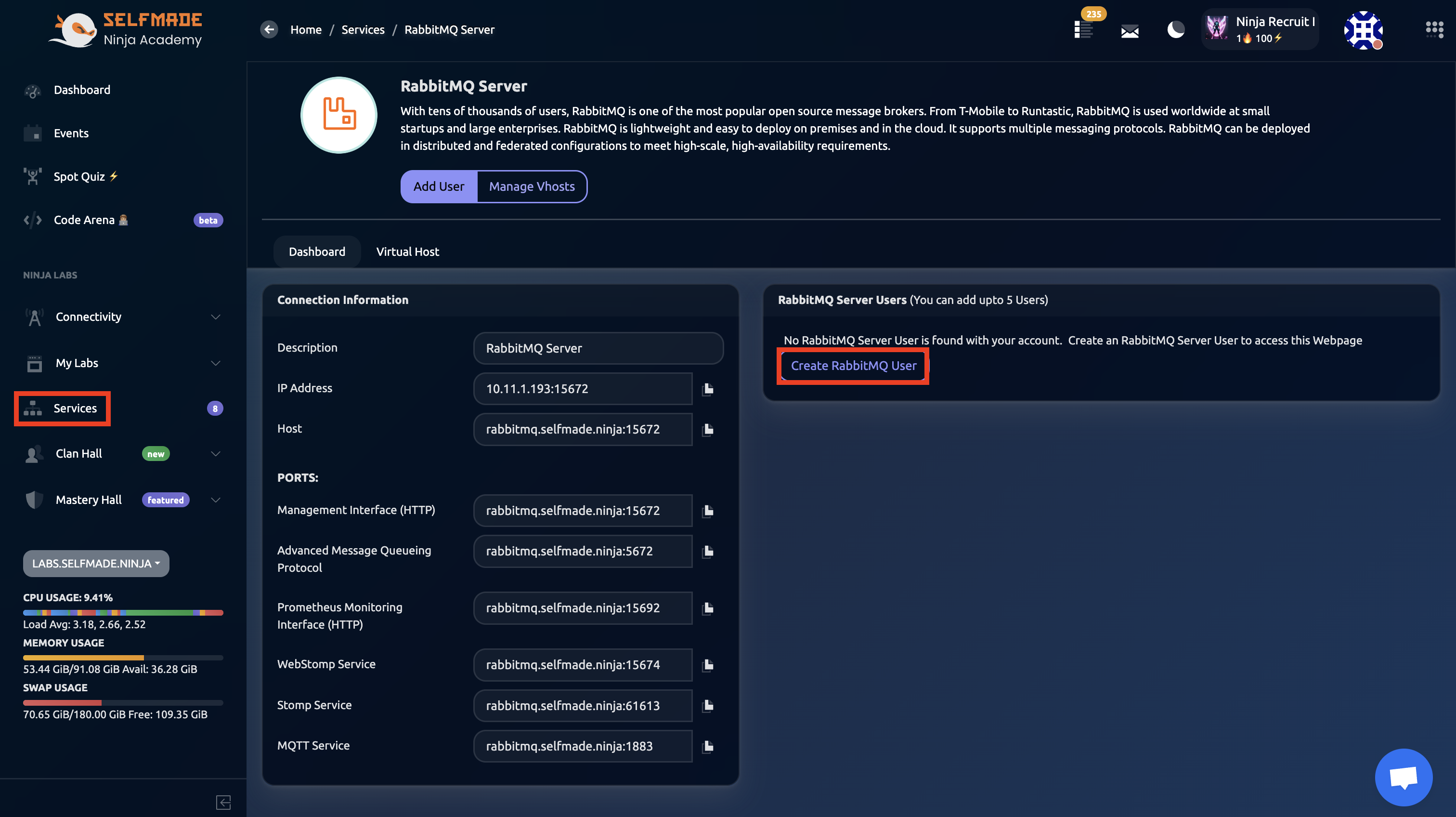Click the RabbitMQ Server logo circle
Viewport: 1456px width, 817px height.
[338, 115]
